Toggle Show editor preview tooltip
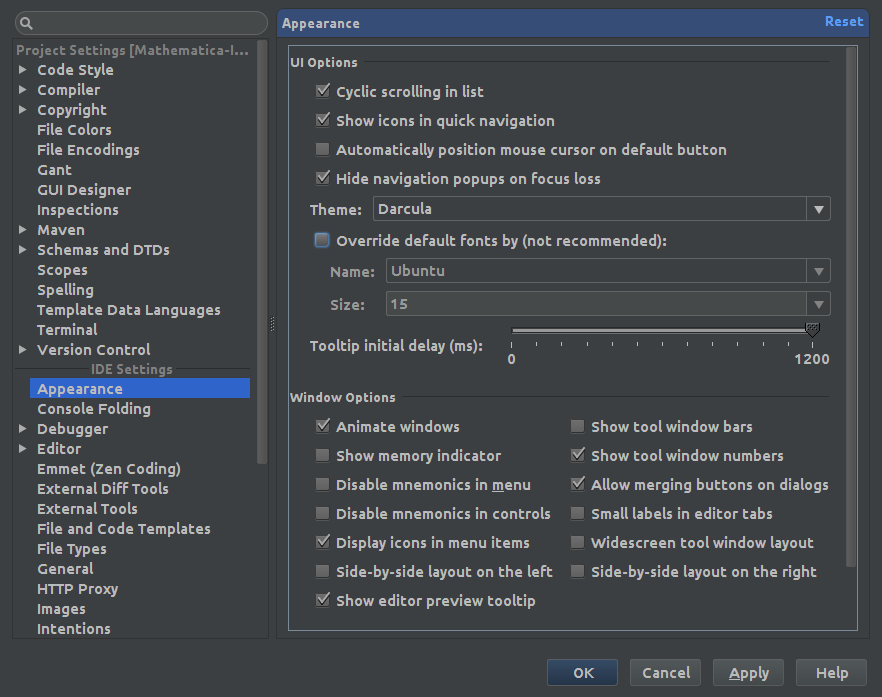Screen dimensions: 882x697 coord(323,600)
